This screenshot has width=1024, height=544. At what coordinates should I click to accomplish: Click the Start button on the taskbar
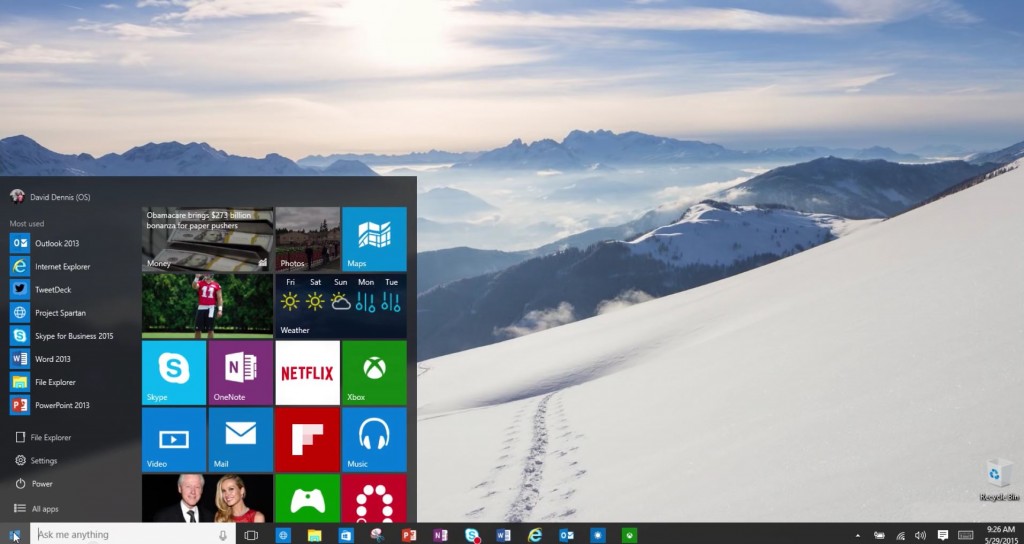pyautogui.click(x=14, y=535)
